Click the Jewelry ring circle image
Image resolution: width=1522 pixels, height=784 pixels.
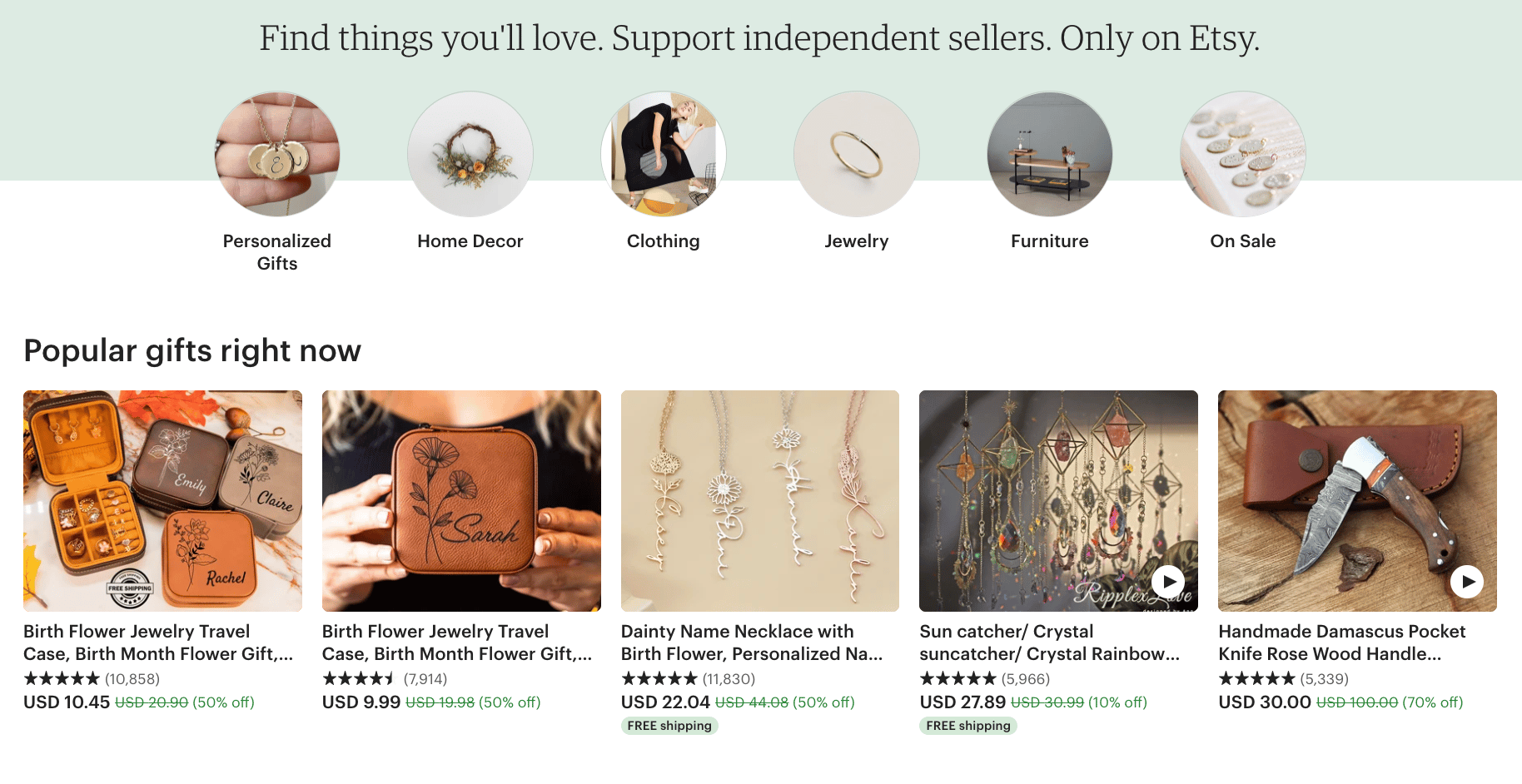857,154
